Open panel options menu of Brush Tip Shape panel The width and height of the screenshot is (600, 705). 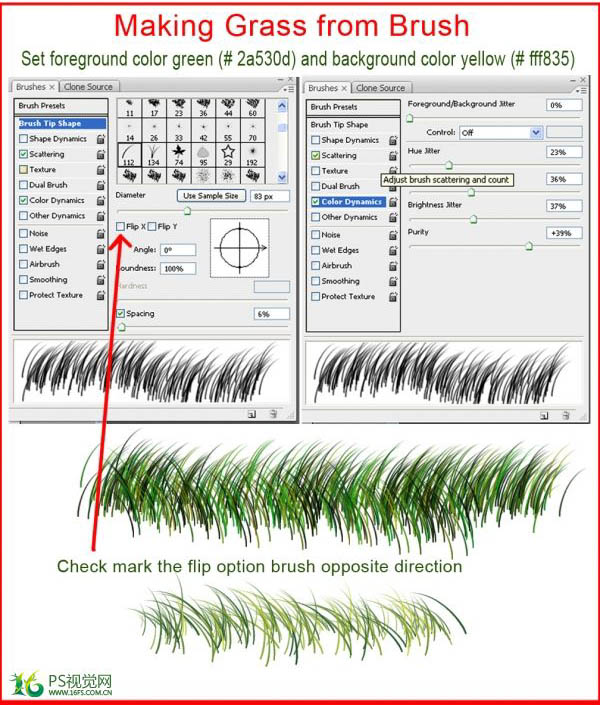[287, 89]
